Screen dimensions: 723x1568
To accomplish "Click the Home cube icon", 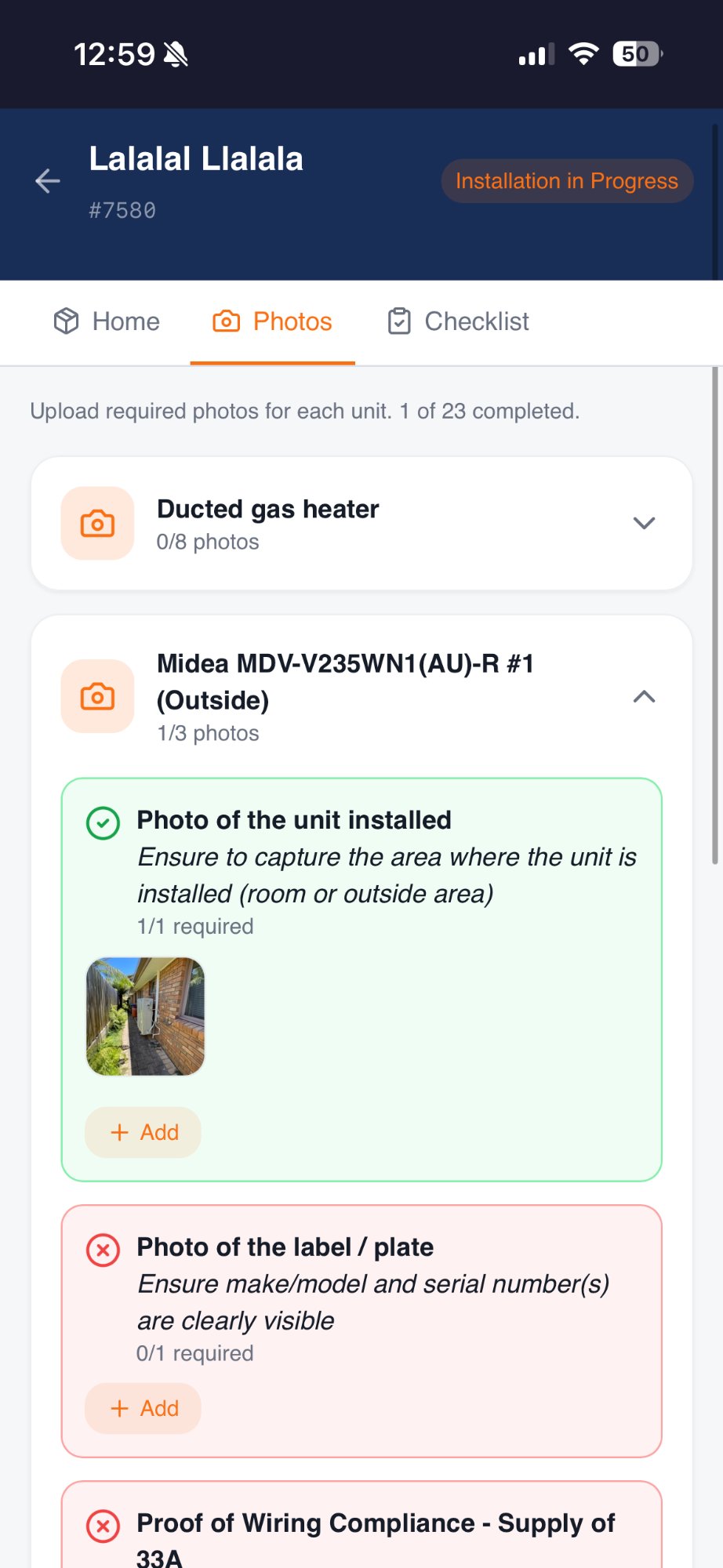I will 66,321.
